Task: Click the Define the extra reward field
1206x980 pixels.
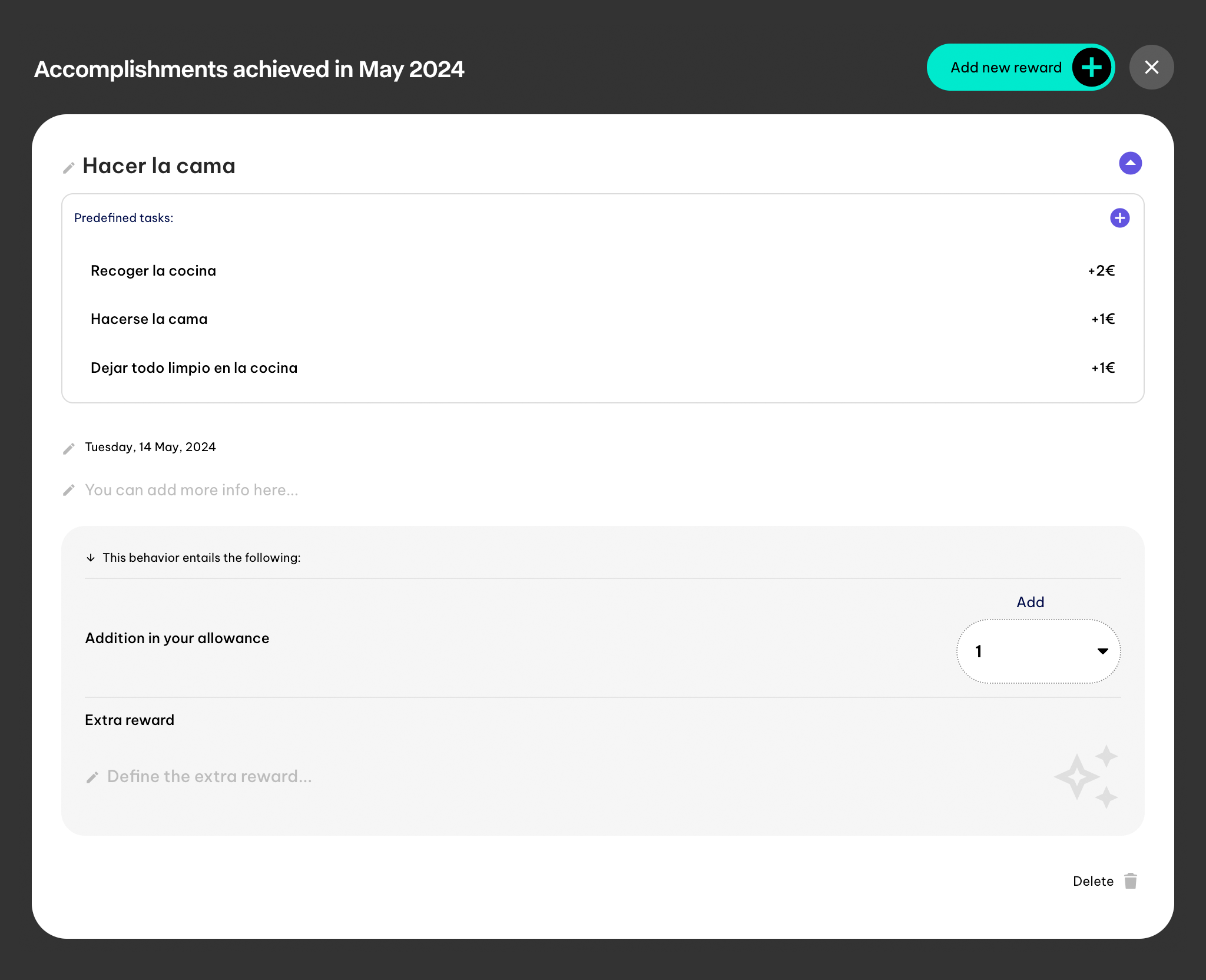Action: click(x=209, y=777)
